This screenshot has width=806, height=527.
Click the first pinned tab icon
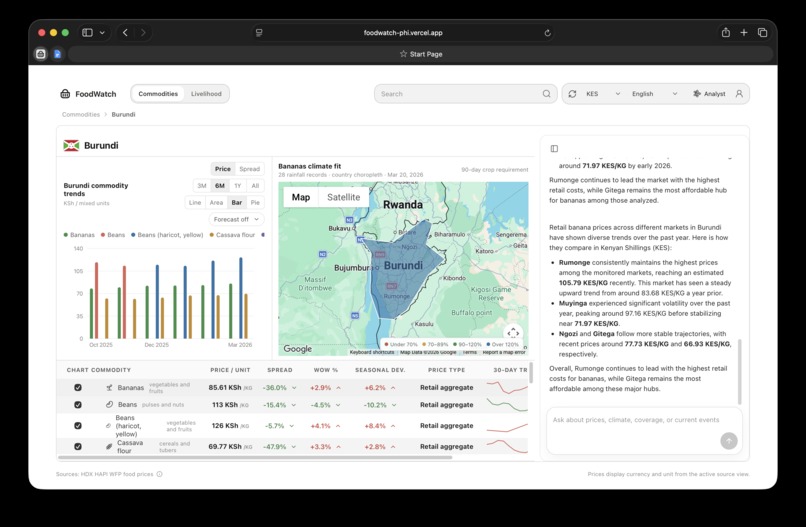[41, 54]
